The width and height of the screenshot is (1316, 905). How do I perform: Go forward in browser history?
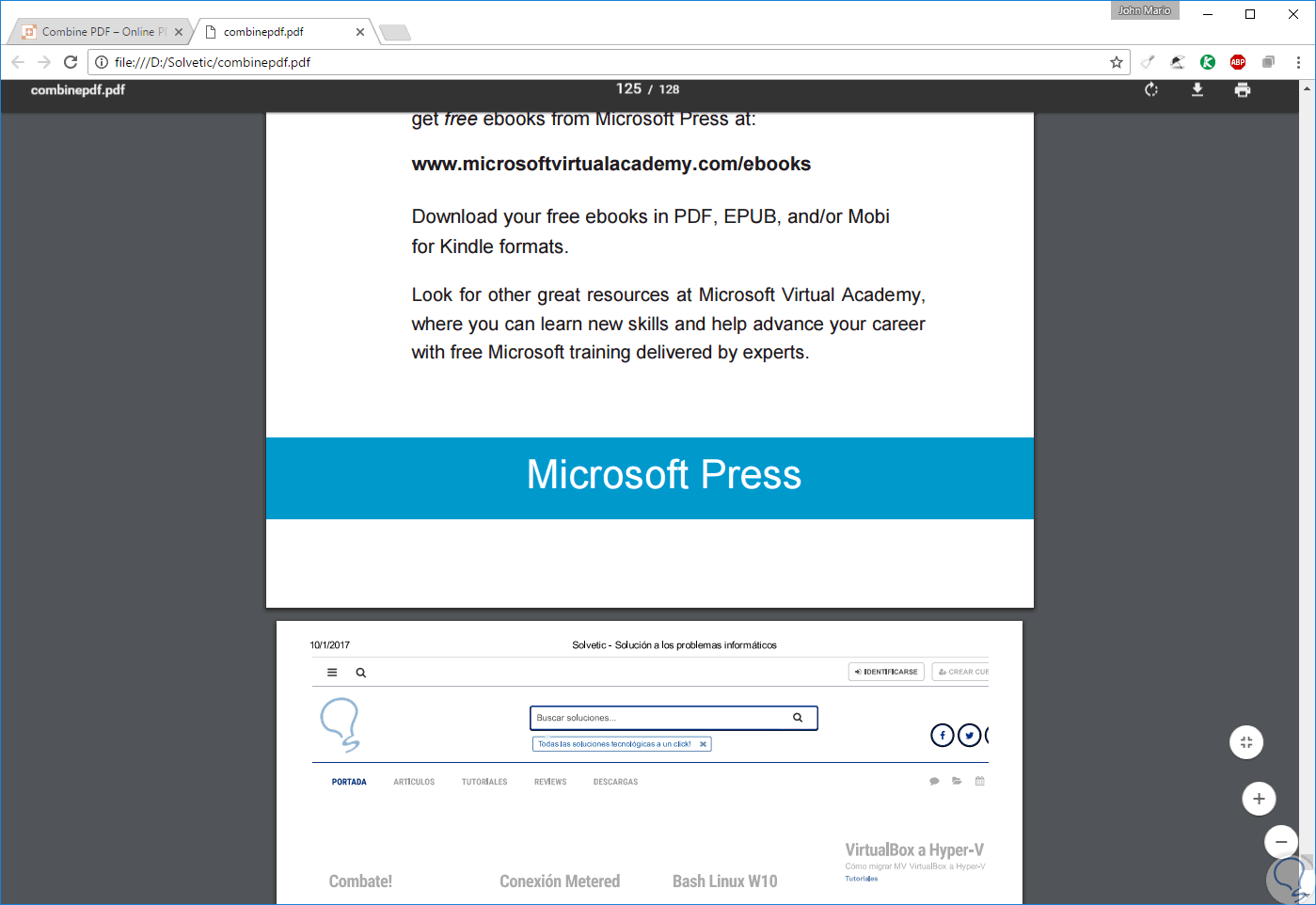44,62
